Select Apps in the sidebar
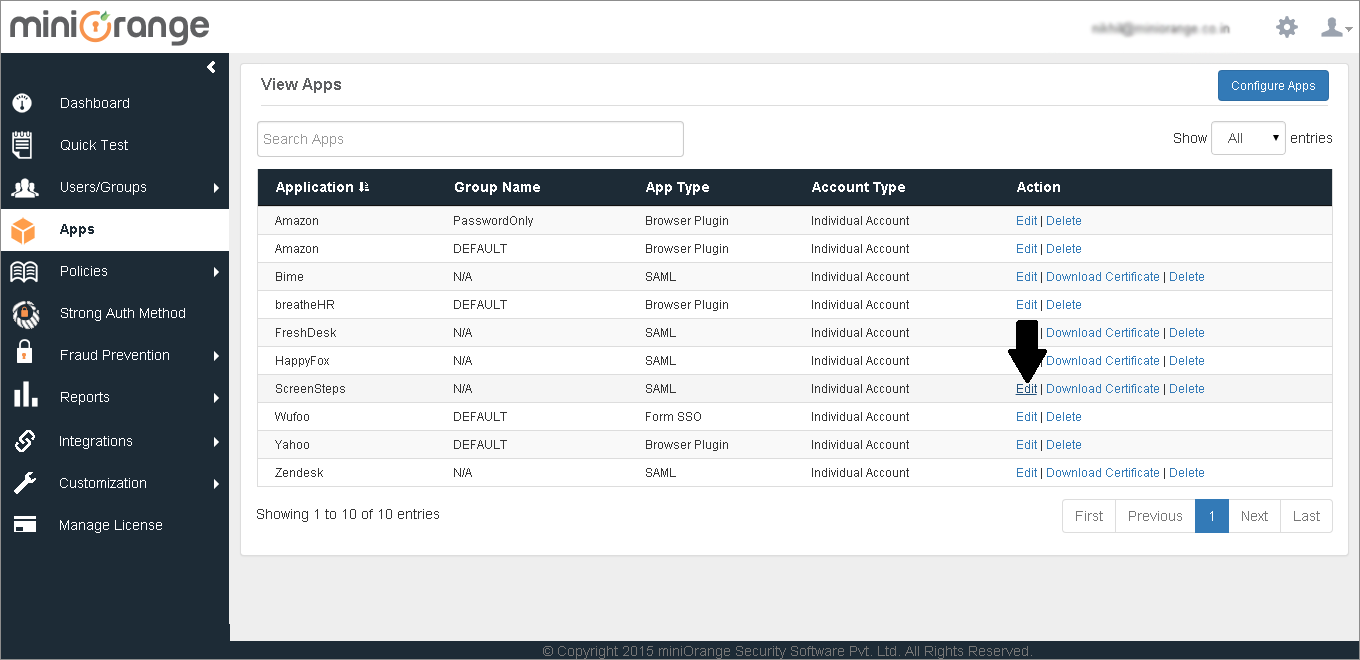Screen dimensions: 1360x660 [x=77, y=229]
